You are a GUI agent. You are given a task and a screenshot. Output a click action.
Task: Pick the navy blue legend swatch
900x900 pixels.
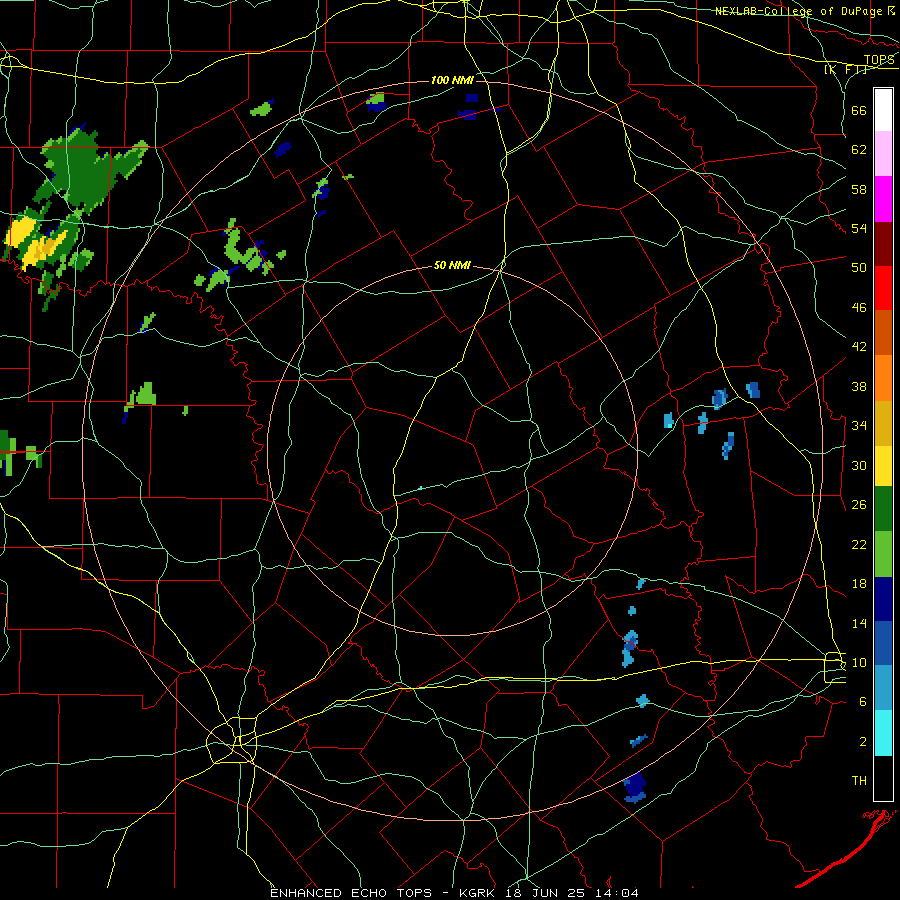coord(883,599)
